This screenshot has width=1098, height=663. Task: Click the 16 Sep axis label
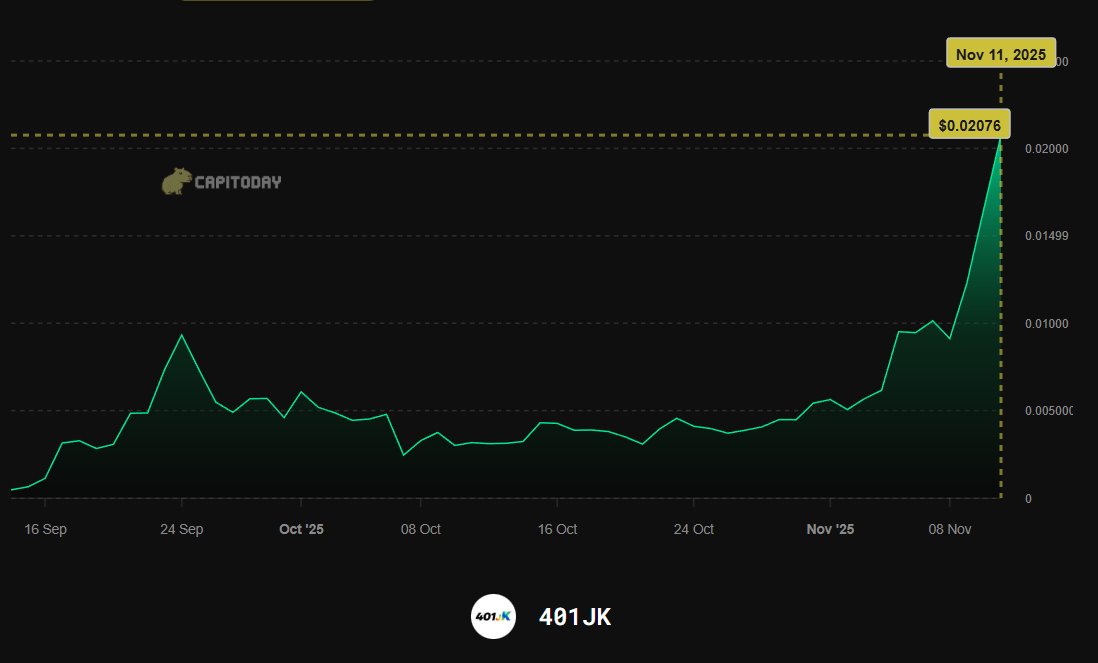coord(46,529)
